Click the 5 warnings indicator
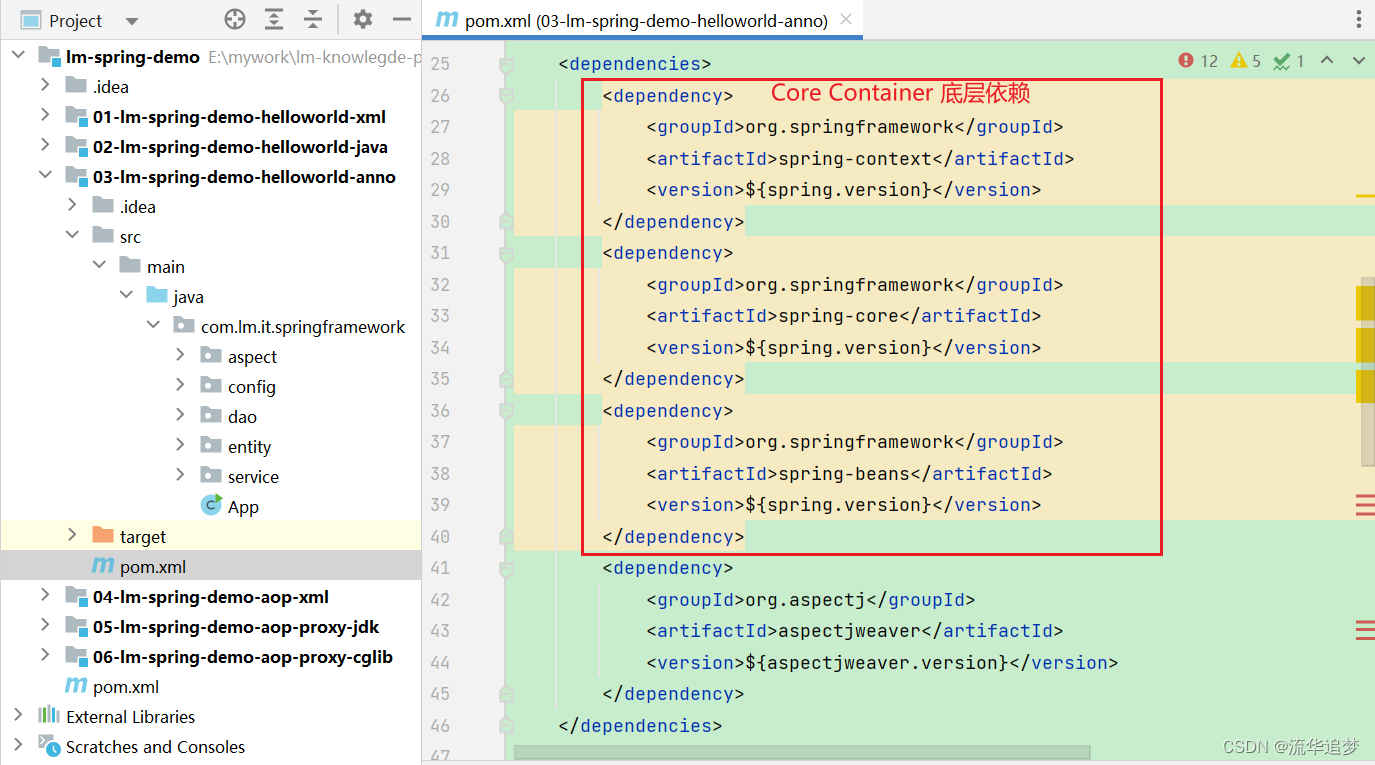 tap(1246, 61)
